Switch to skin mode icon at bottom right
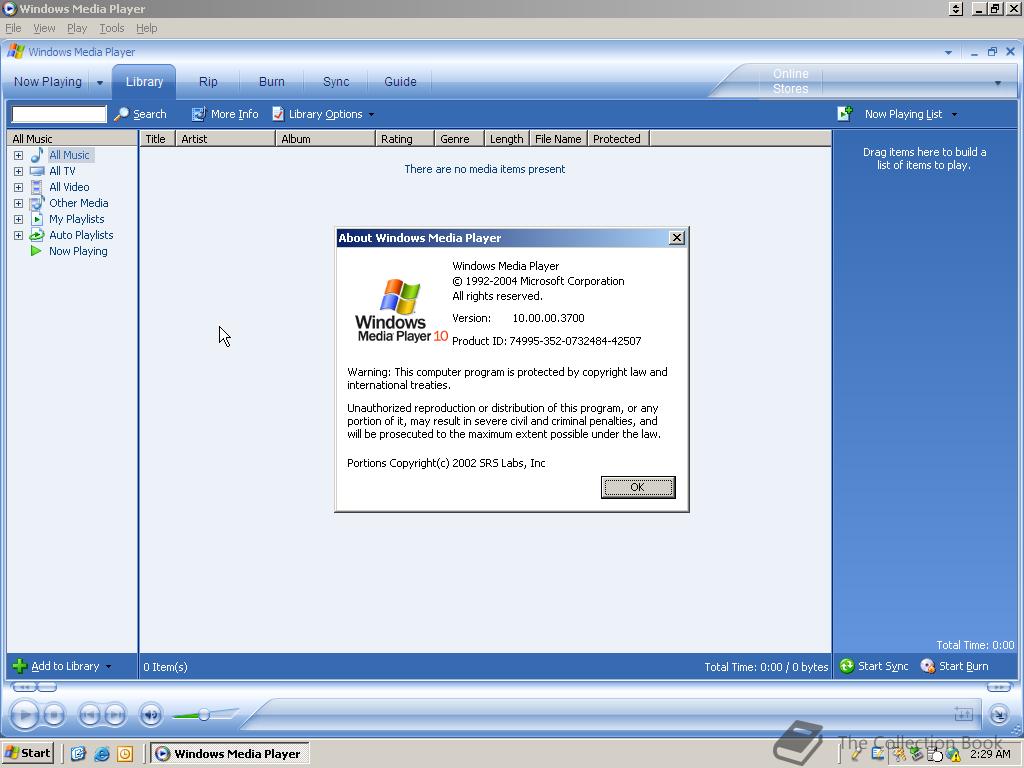The image size is (1024, 768). [999, 715]
